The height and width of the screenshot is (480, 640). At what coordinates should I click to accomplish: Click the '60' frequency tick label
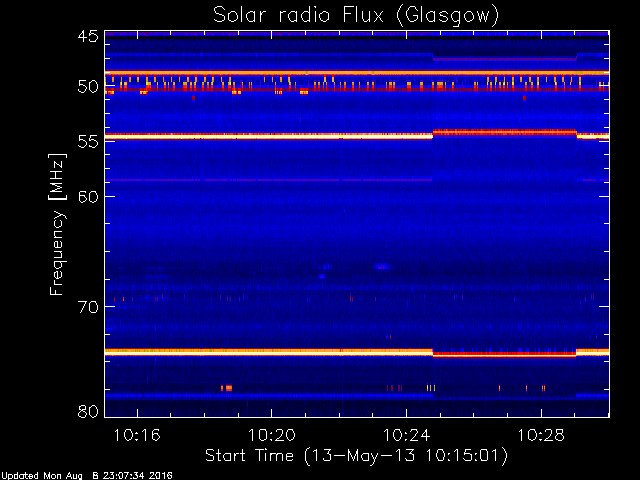tap(88, 197)
